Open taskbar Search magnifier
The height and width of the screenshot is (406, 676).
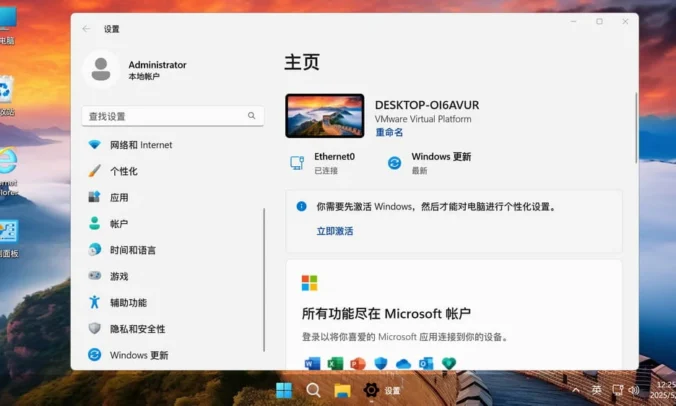pos(313,390)
